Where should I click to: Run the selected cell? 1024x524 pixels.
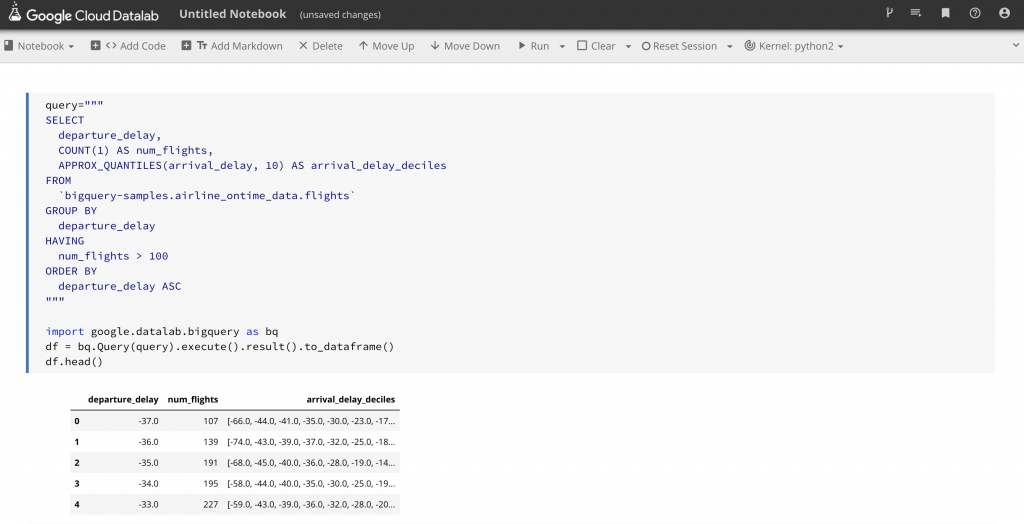(x=534, y=46)
